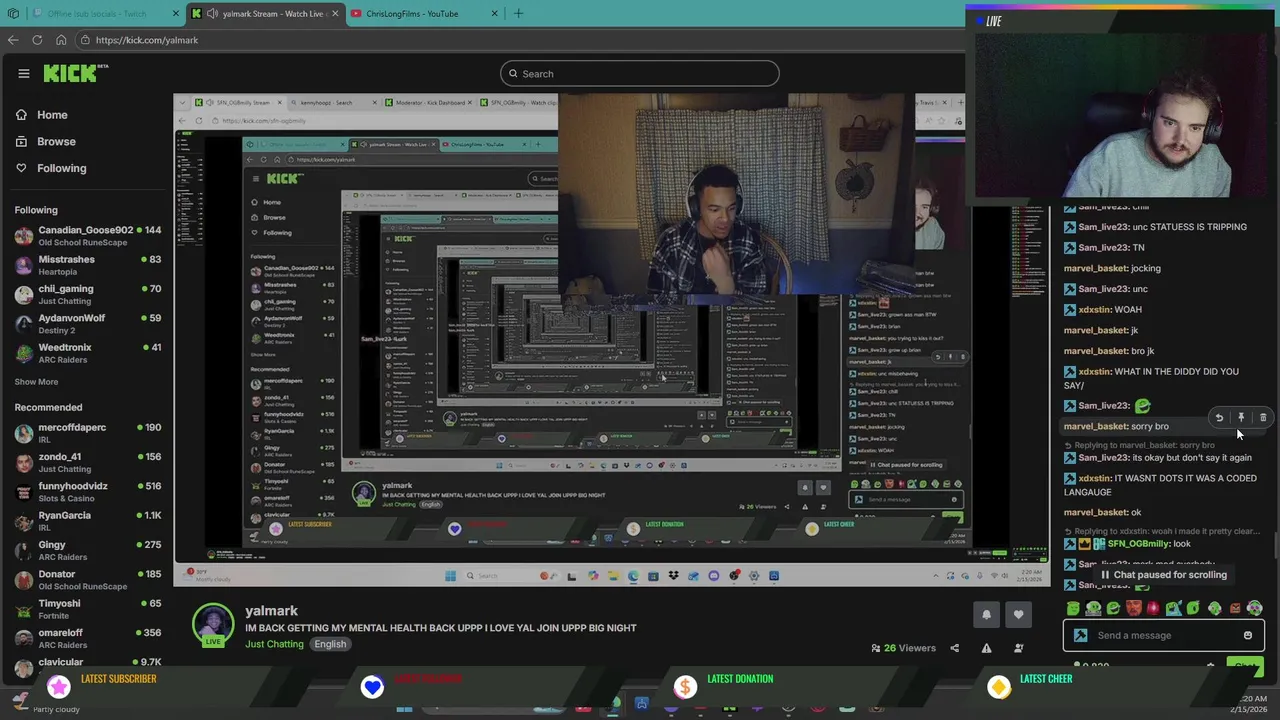1280x720 pixels.
Task: Reload the page with the refresh icon
Action: pyautogui.click(x=37, y=40)
